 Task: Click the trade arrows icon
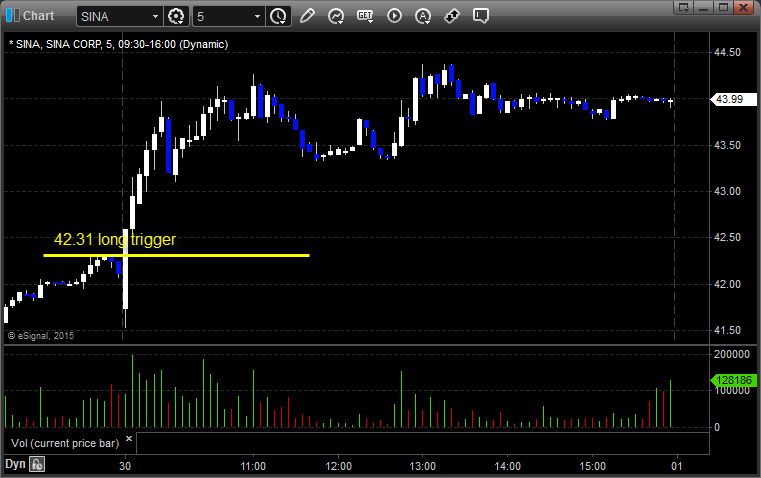(x=452, y=16)
